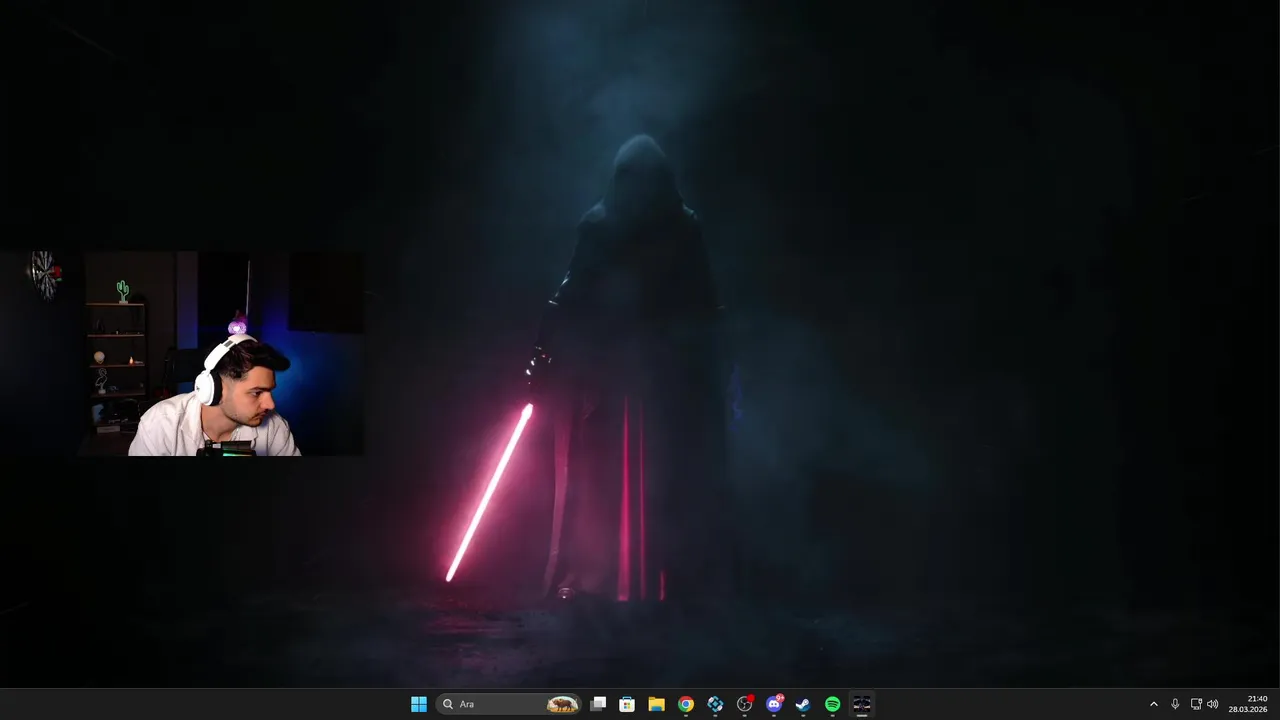Click the webcam overlay video feed
Image resolution: width=1280 pixels, height=720 pixels.
tap(182, 354)
